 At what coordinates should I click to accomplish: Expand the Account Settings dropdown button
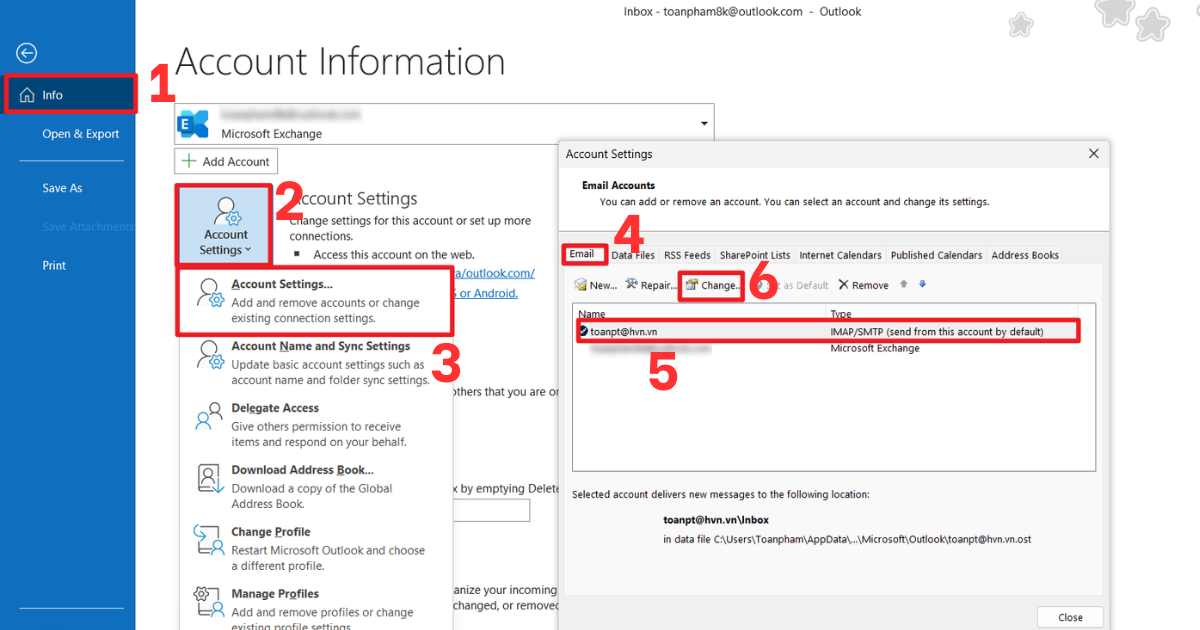[x=226, y=226]
